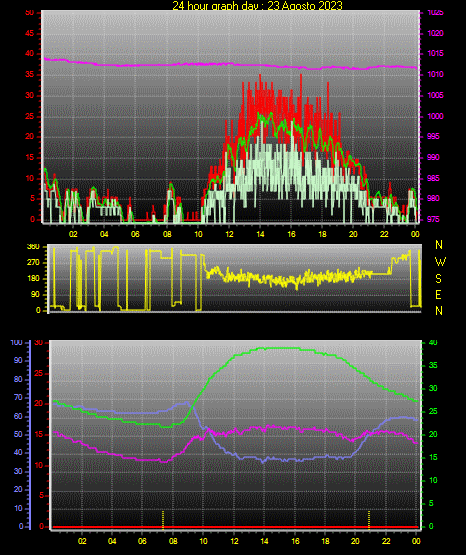The height and width of the screenshot is (555, 466).
Task: Click the 02 hour tick on wind graph
Action: pyautogui.click(x=73, y=234)
